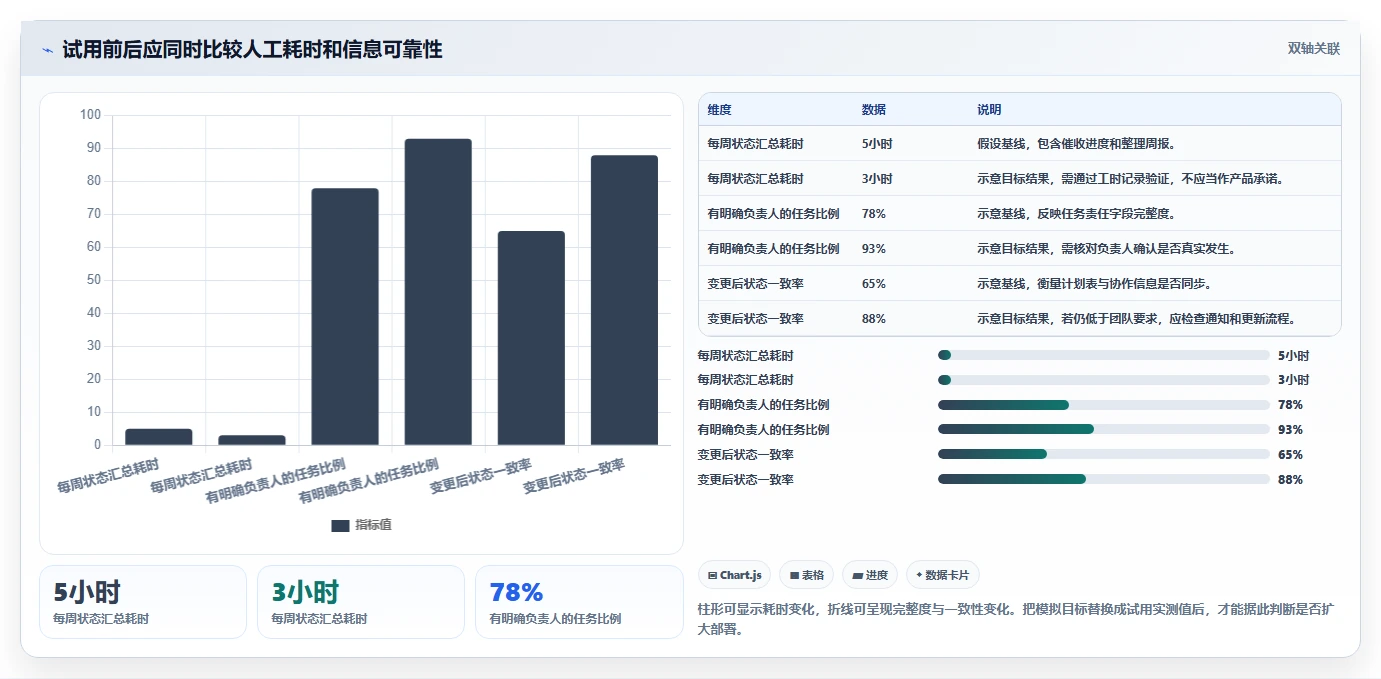Click the 说明 table column header
Viewport: 1381px width, 679px height.
coord(989,110)
